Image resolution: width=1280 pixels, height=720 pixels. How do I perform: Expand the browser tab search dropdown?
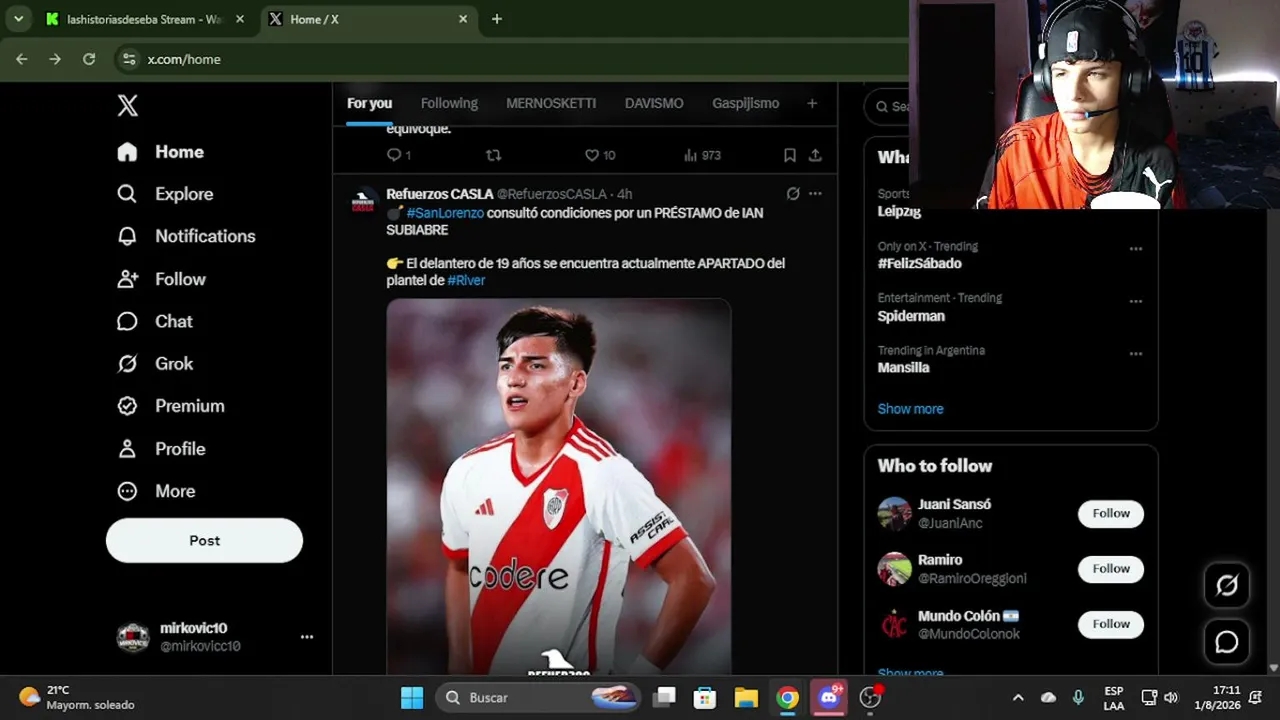pyautogui.click(x=18, y=19)
